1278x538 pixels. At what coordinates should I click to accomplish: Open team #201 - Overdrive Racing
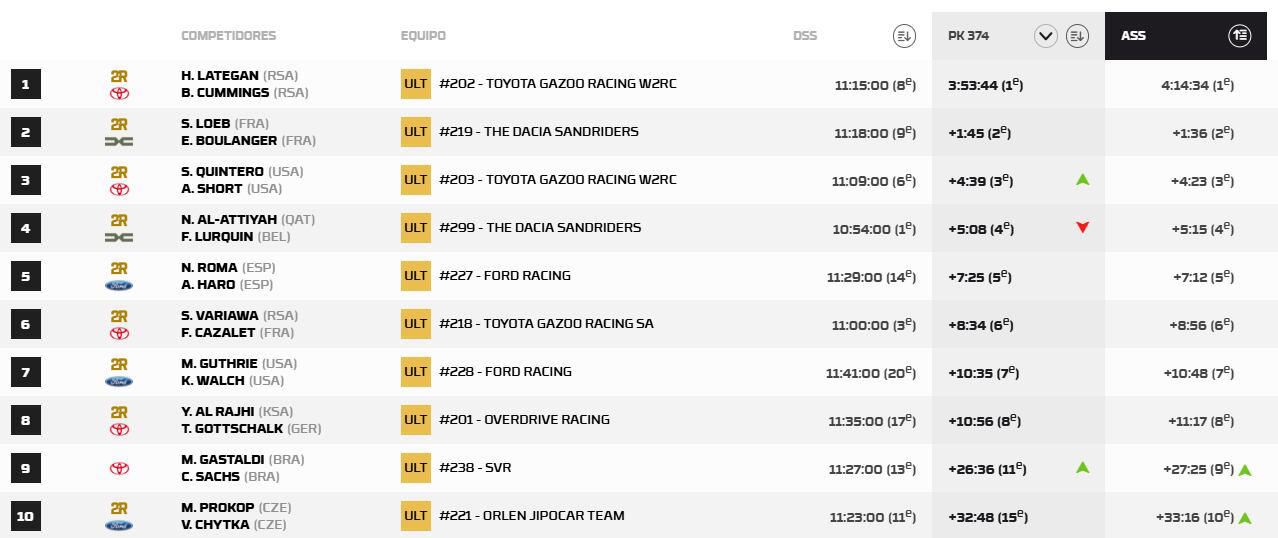[x=524, y=420]
